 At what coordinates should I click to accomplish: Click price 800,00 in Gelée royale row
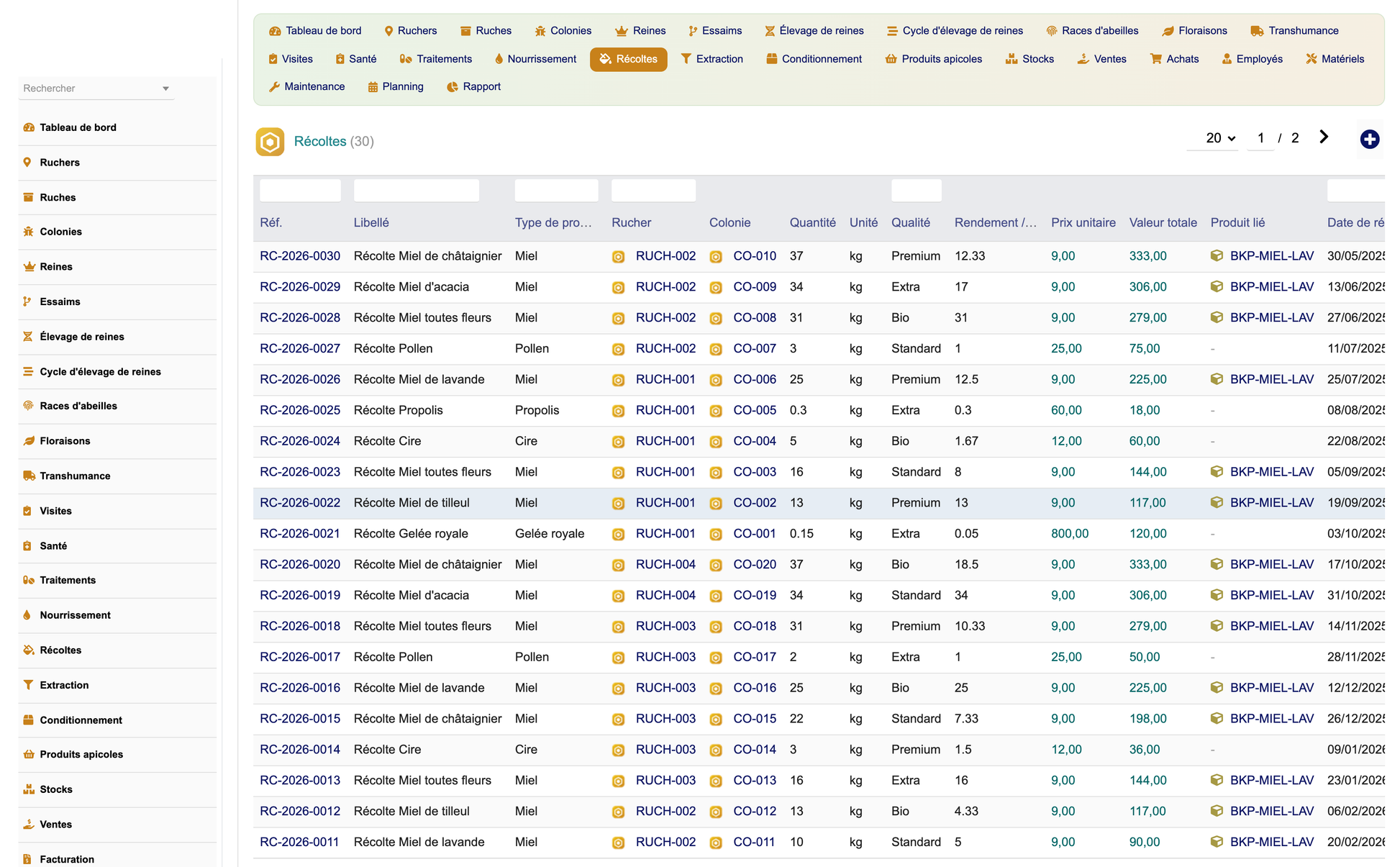click(1069, 534)
